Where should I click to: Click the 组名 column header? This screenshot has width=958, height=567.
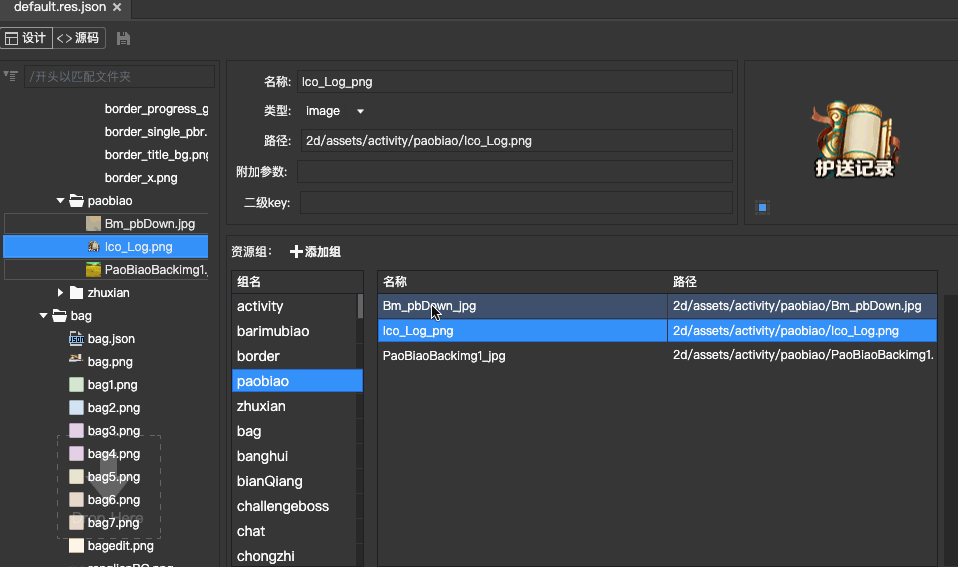click(x=297, y=282)
